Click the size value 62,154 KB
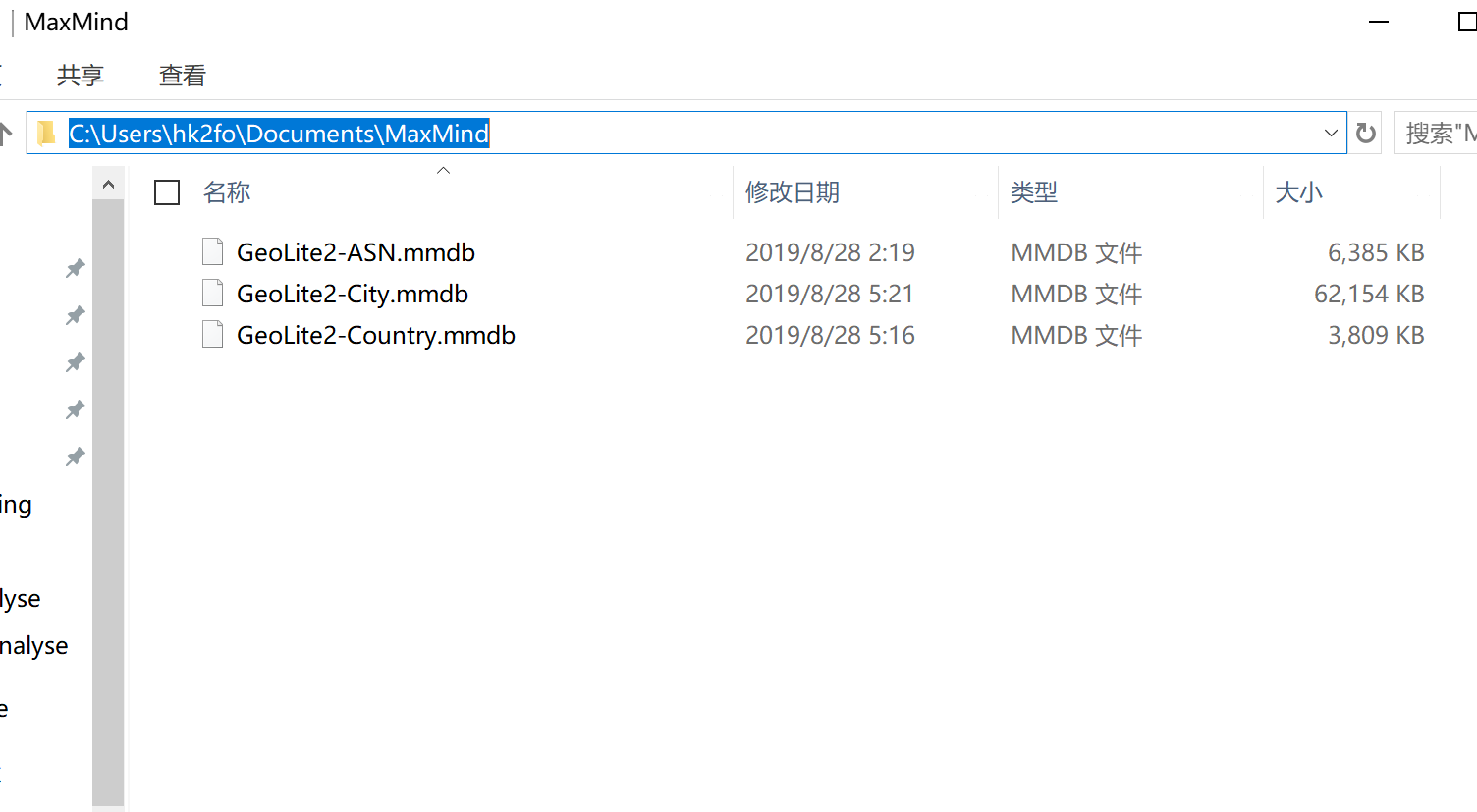Screen dimensions: 1477x812 (1369, 294)
